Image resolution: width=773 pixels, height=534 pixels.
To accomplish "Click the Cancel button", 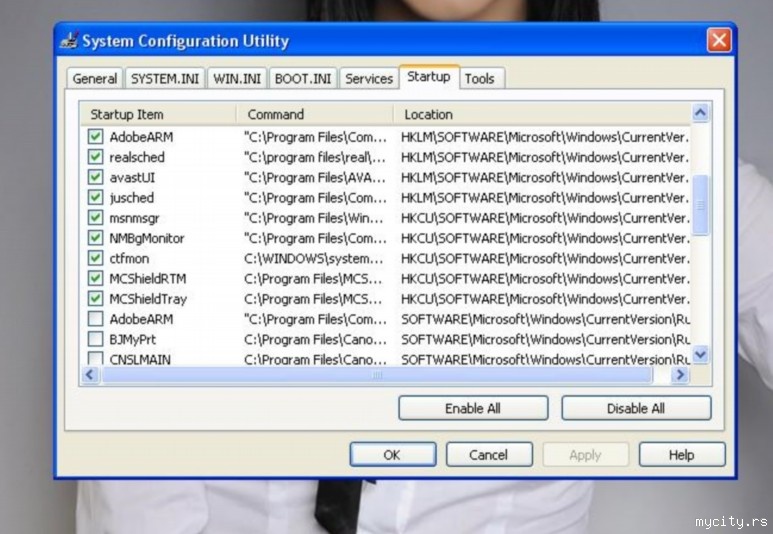I will coord(489,454).
